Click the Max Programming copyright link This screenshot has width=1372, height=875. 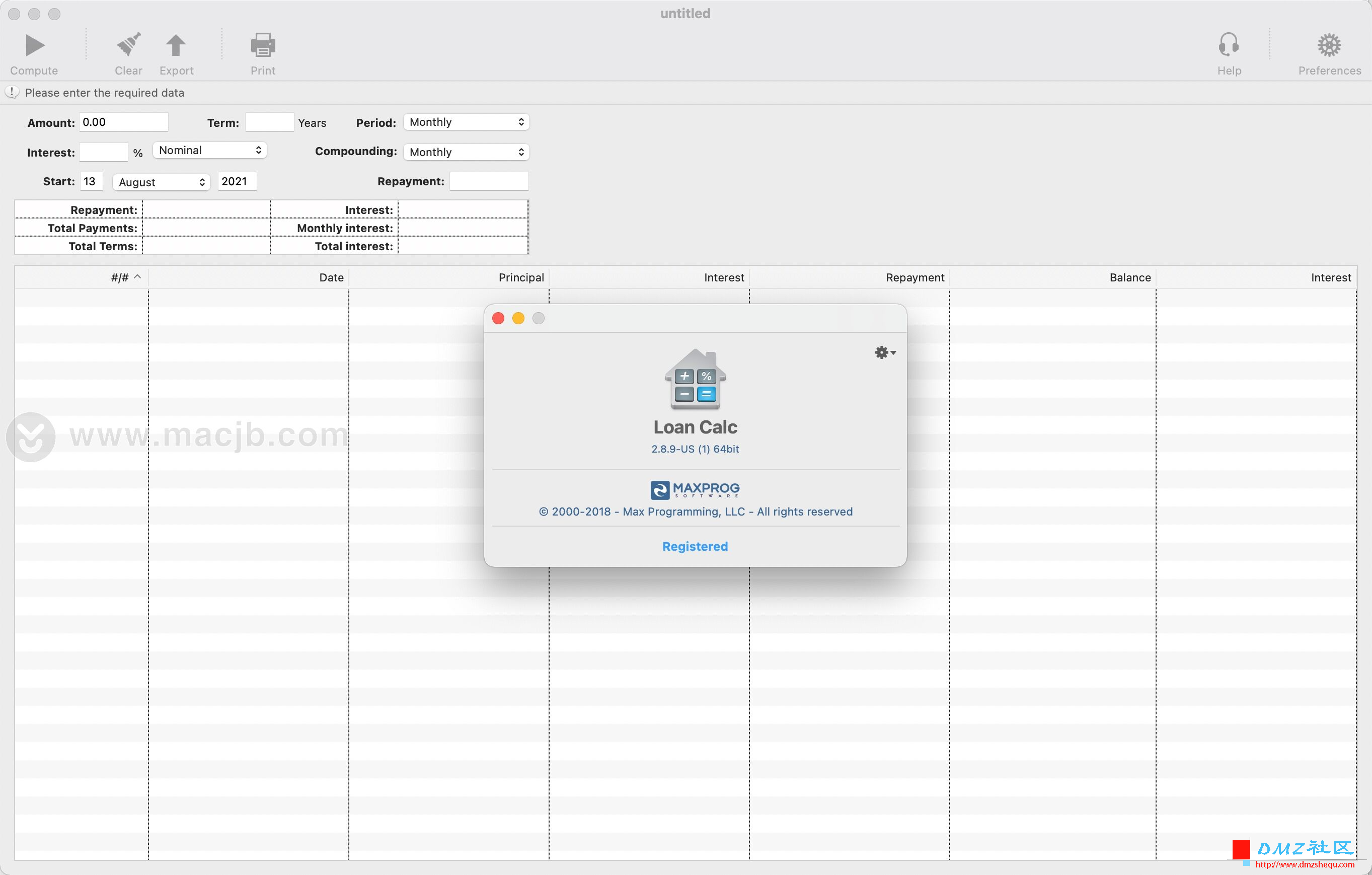point(695,512)
